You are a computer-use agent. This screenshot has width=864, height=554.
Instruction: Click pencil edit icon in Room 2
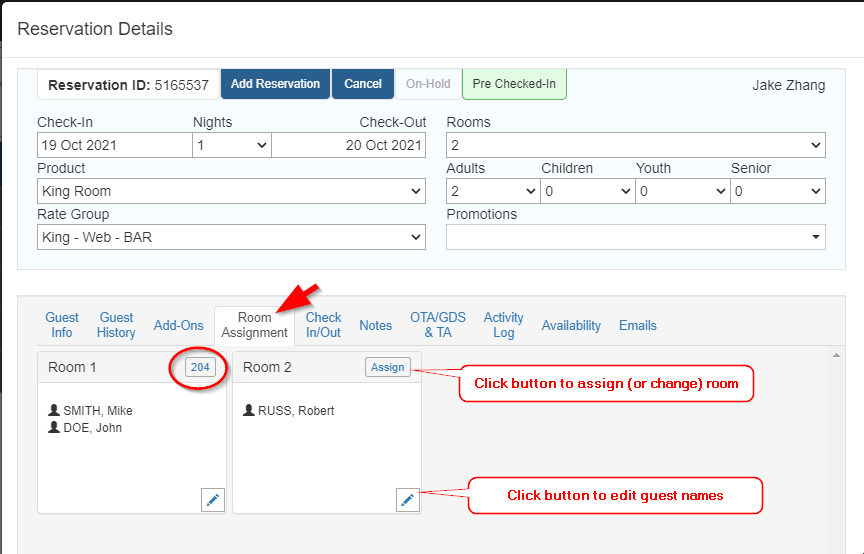[x=407, y=500]
